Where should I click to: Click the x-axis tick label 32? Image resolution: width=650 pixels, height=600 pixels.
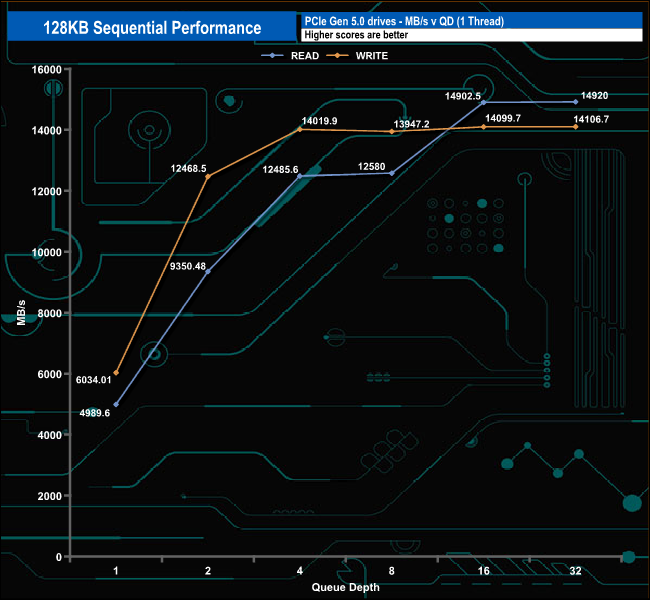coord(576,571)
